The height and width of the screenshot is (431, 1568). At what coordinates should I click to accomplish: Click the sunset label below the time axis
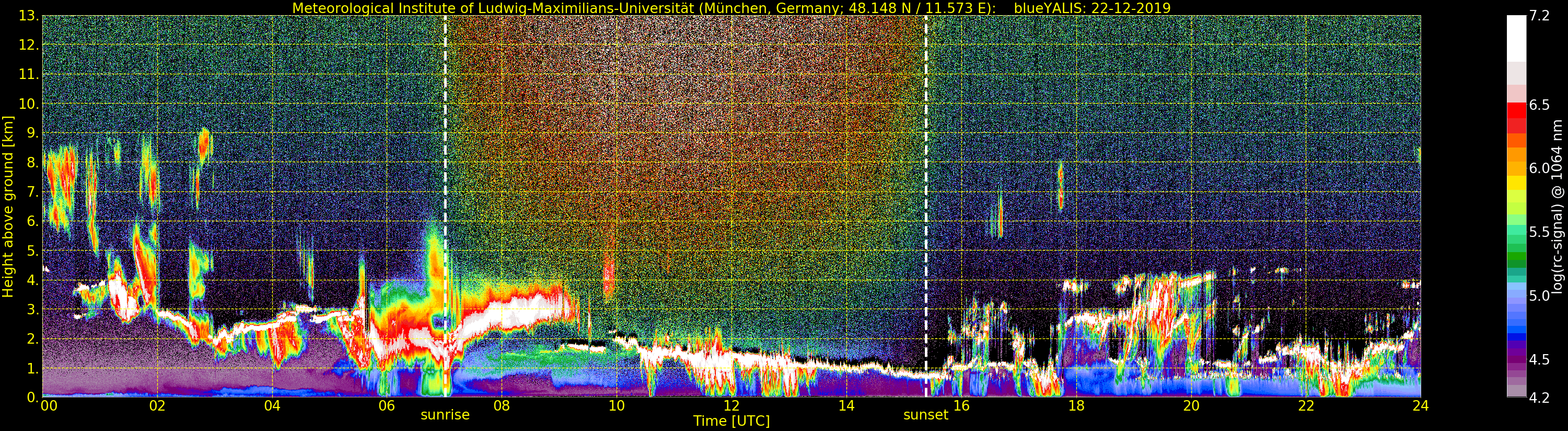tap(925, 415)
